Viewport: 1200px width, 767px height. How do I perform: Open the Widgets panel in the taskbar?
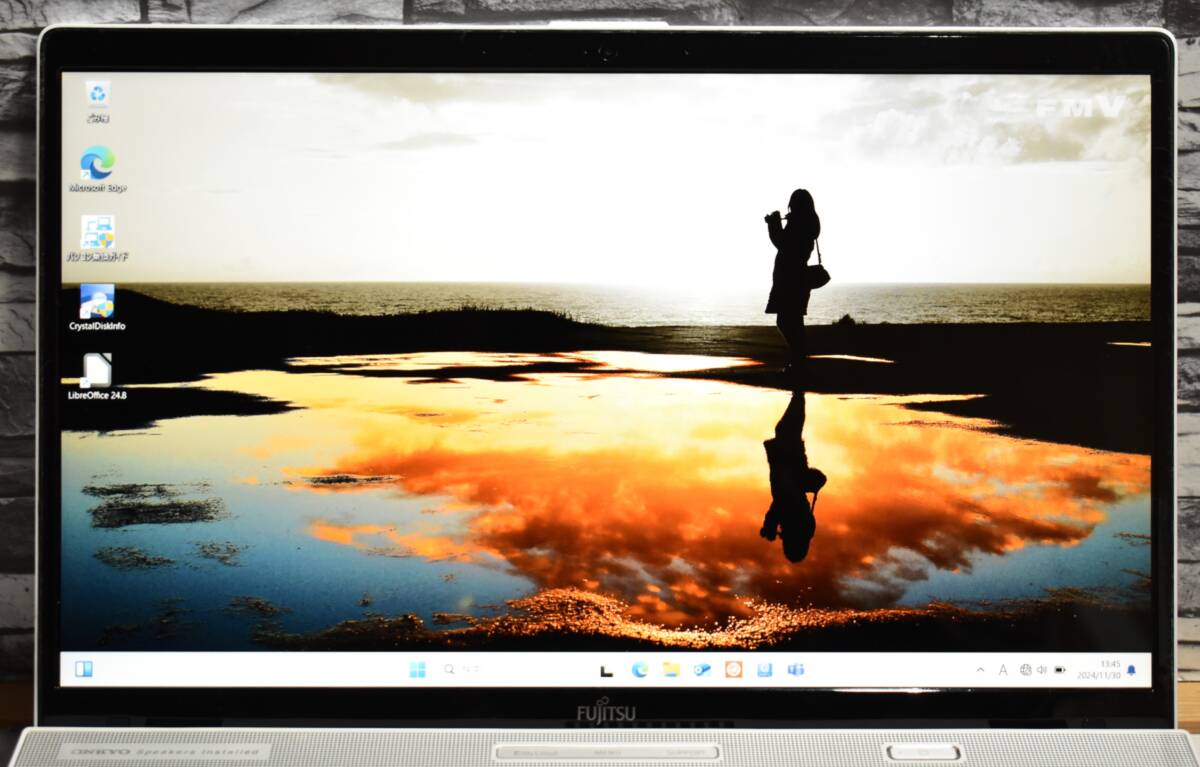84,669
